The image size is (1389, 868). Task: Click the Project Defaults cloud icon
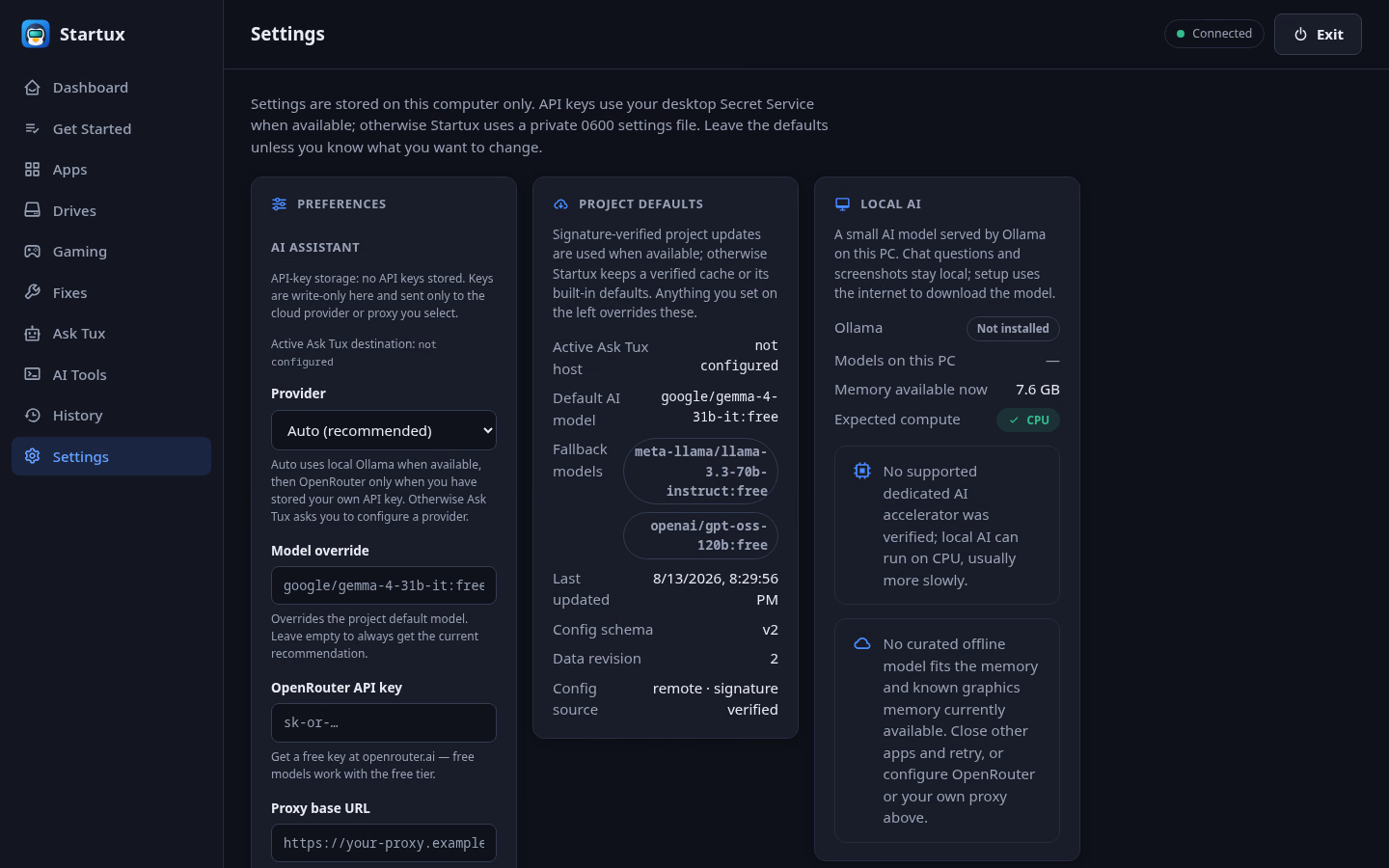click(561, 204)
